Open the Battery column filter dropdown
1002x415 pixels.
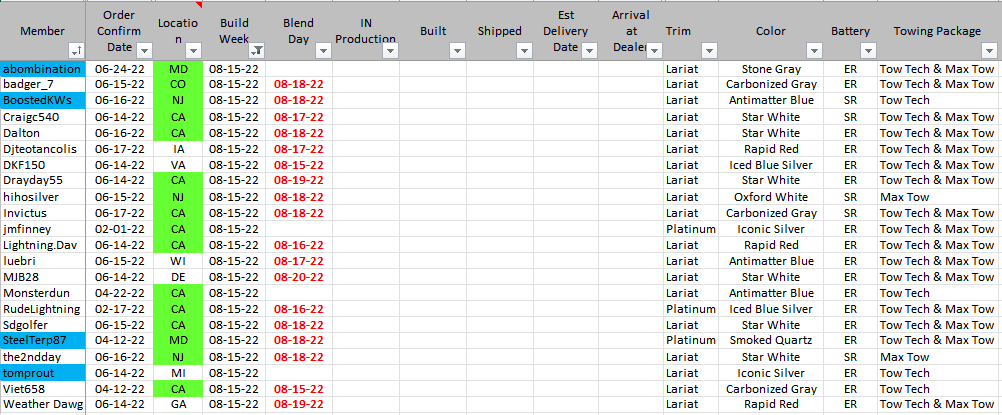[x=866, y=50]
